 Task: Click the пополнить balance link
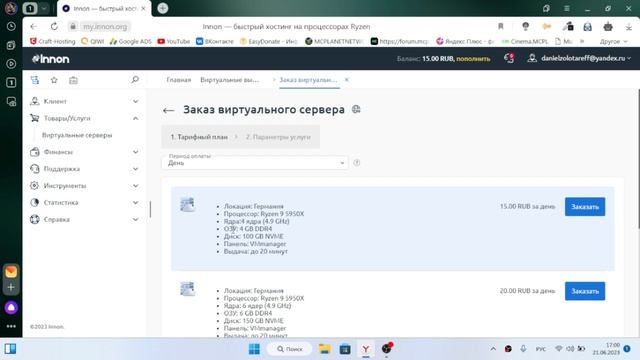click(x=473, y=59)
